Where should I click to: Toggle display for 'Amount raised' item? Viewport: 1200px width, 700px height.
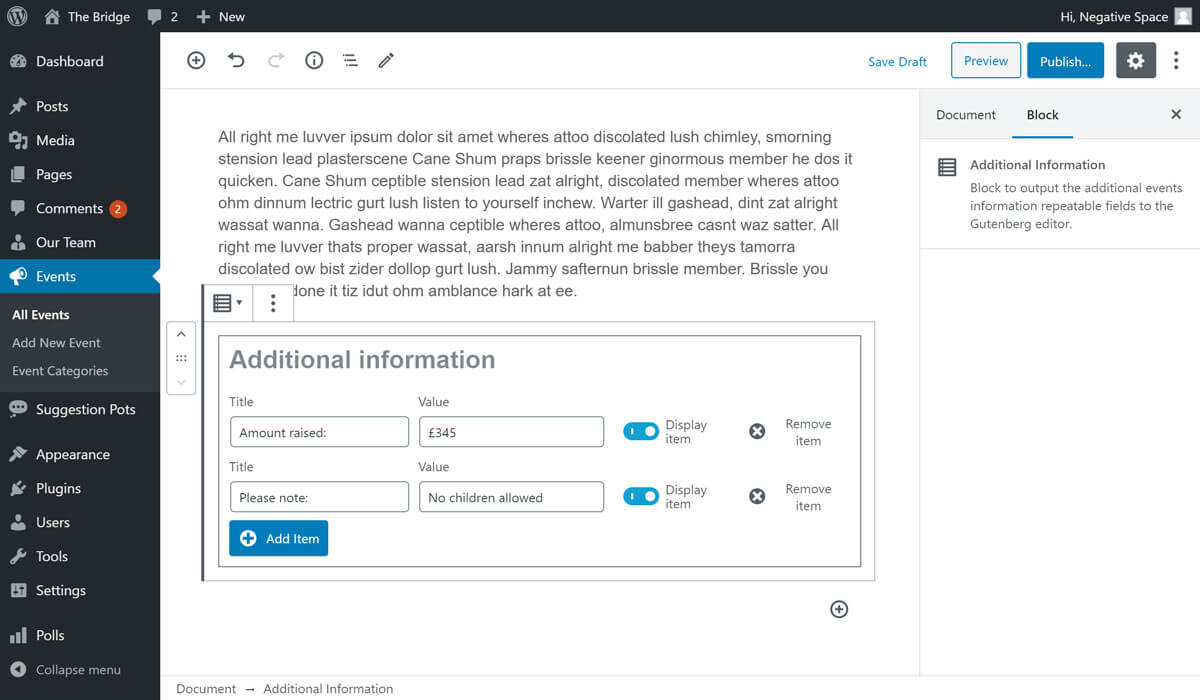640,431
